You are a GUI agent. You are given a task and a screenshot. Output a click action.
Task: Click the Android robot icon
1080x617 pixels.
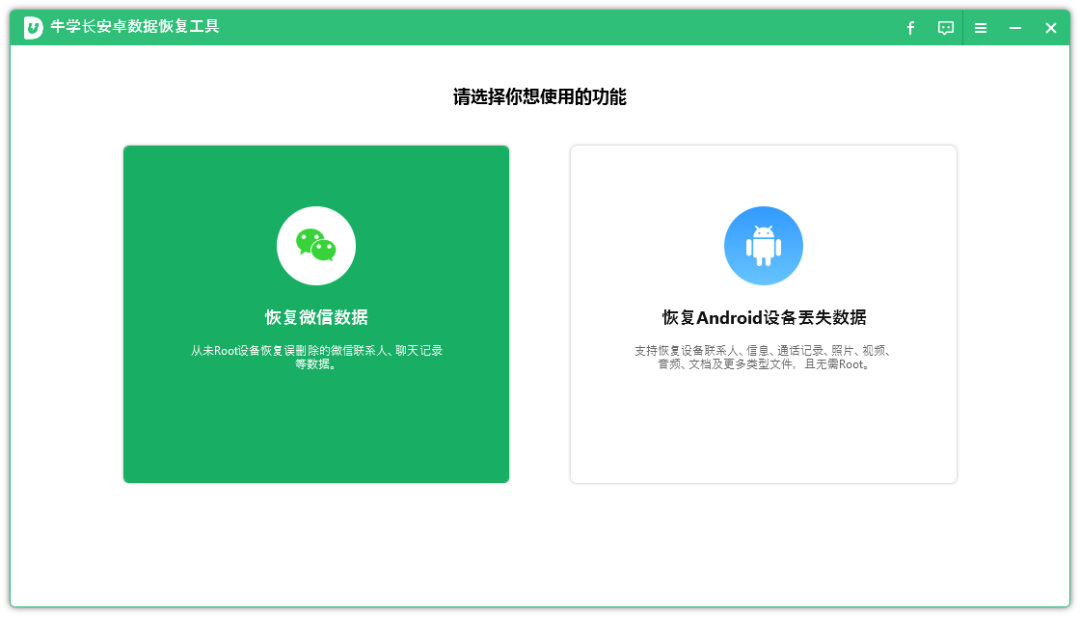click(x=763, y=246)
